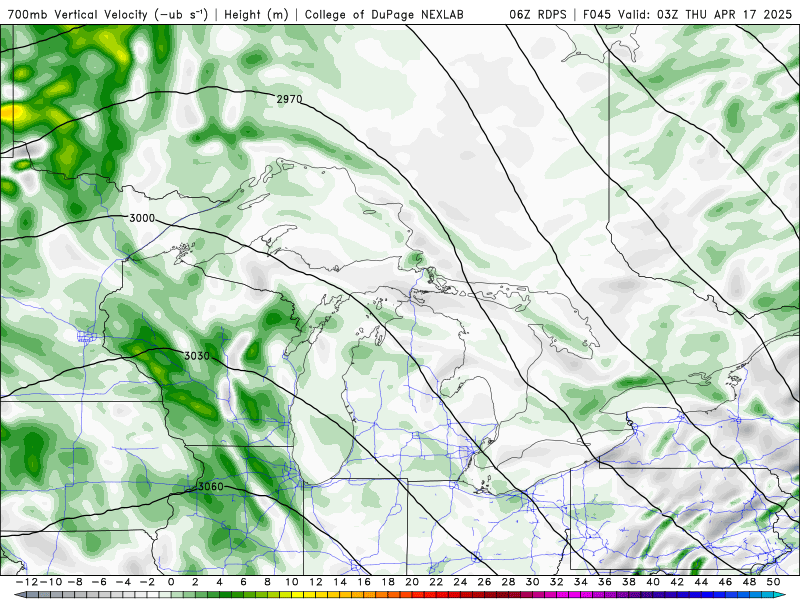Image resolution: width=800 pixels, height=600 pixels.
Task: Click the 40 value on the color scale
Action: [653, 582]
